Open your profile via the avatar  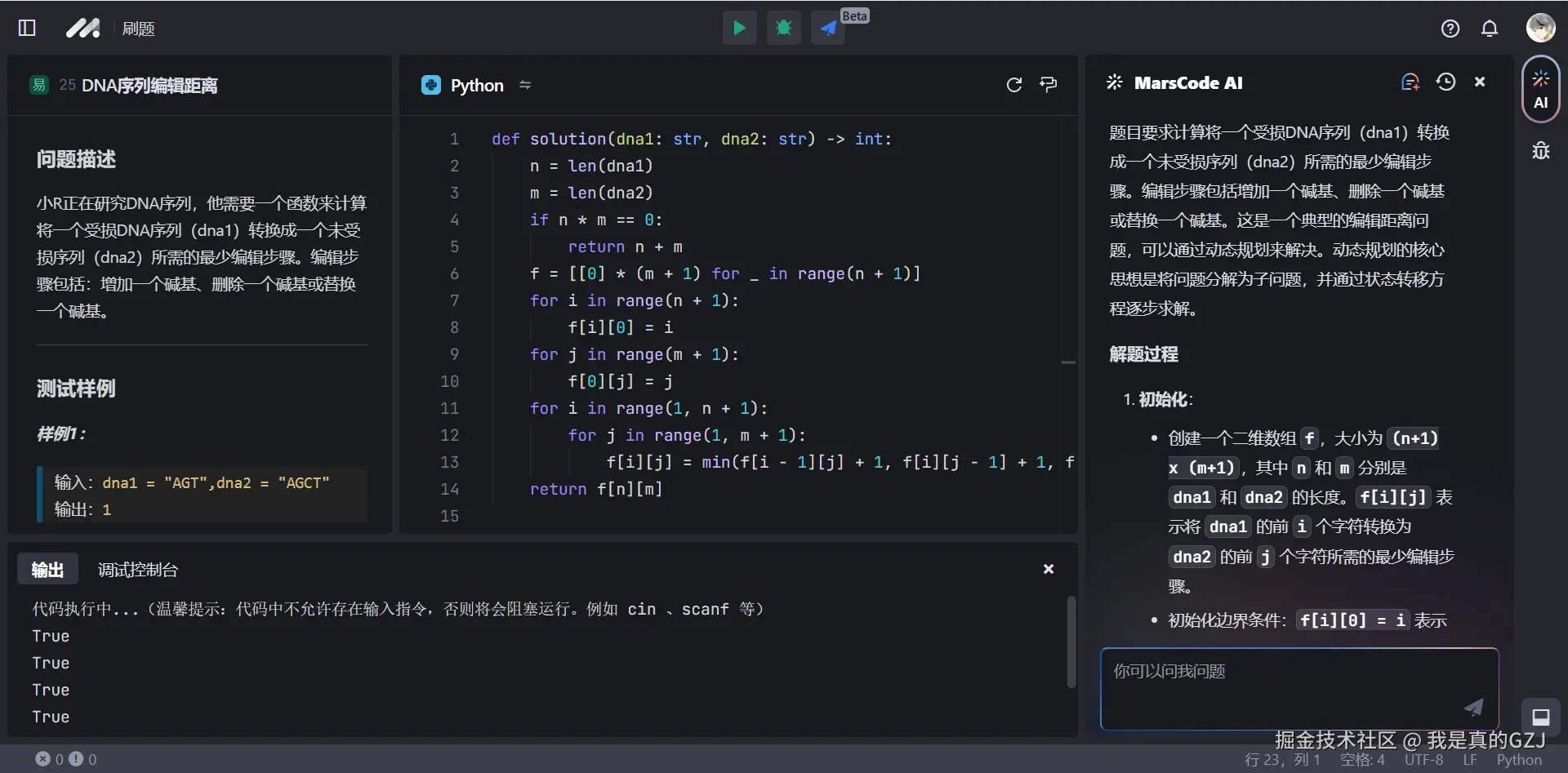(x=1540, y=27)
